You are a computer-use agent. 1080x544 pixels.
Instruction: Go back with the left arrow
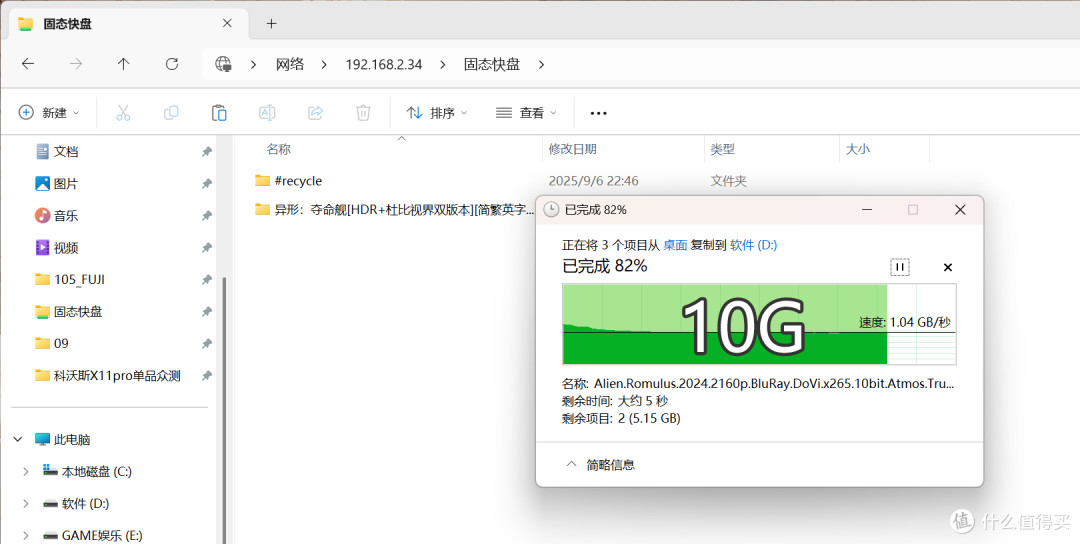(x=28, y=64)
